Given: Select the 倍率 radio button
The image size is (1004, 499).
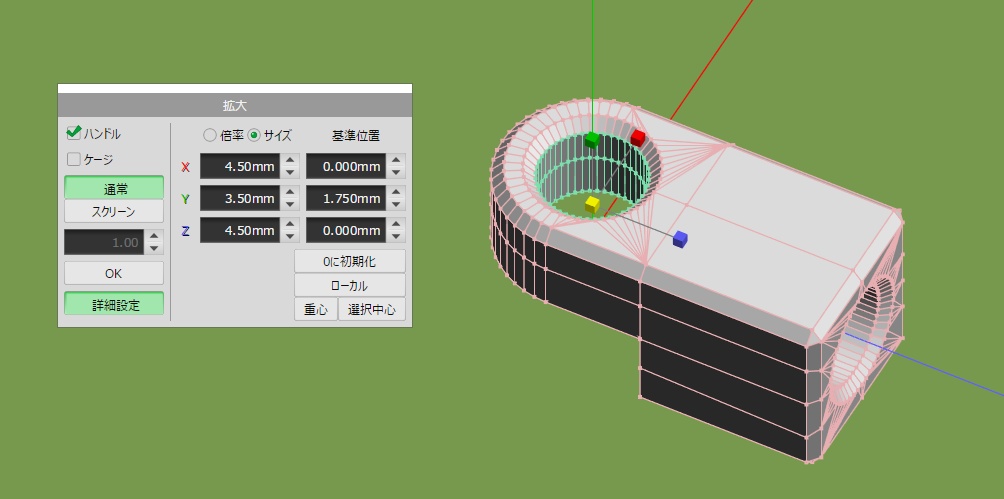Looking at the screenshot, I should click(x=210, y=135).
